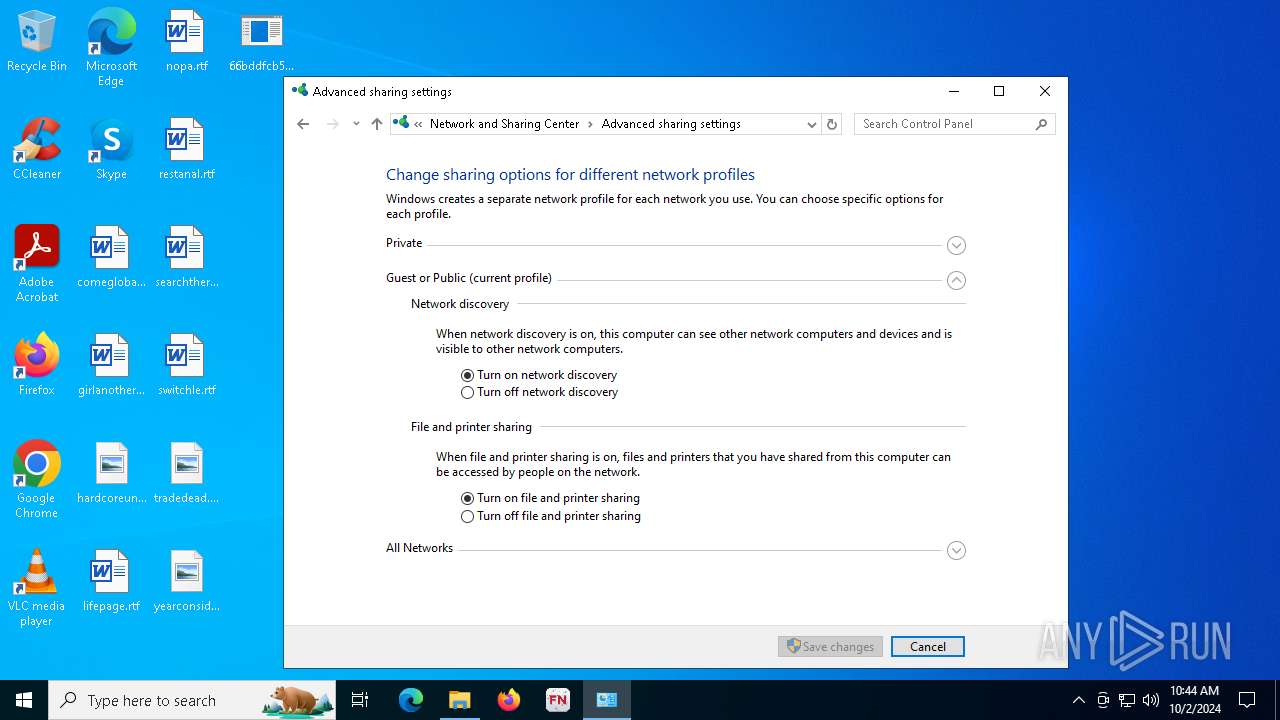Open breadcrumb arrow after Network and Sharing Center
The width and height of the screenshot is (1280, 720).
point(590,124)
